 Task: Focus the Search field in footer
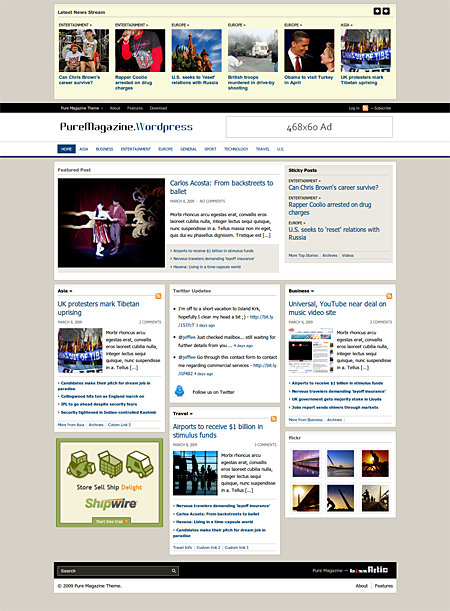118,571
